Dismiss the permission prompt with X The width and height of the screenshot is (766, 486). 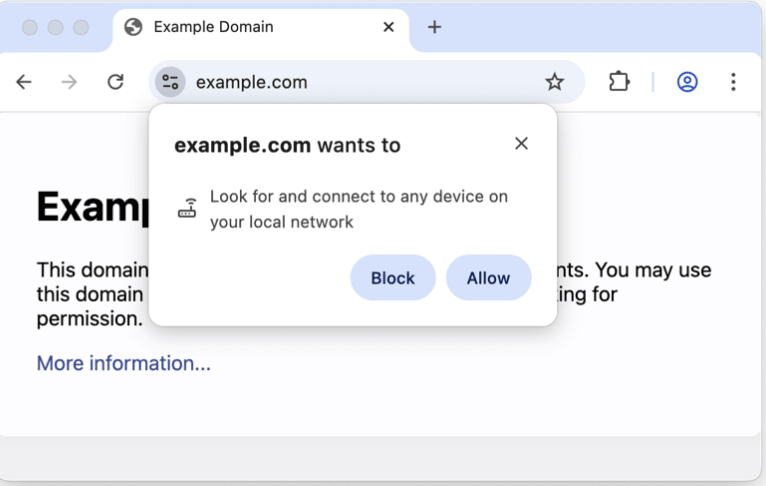coord(521,144)
